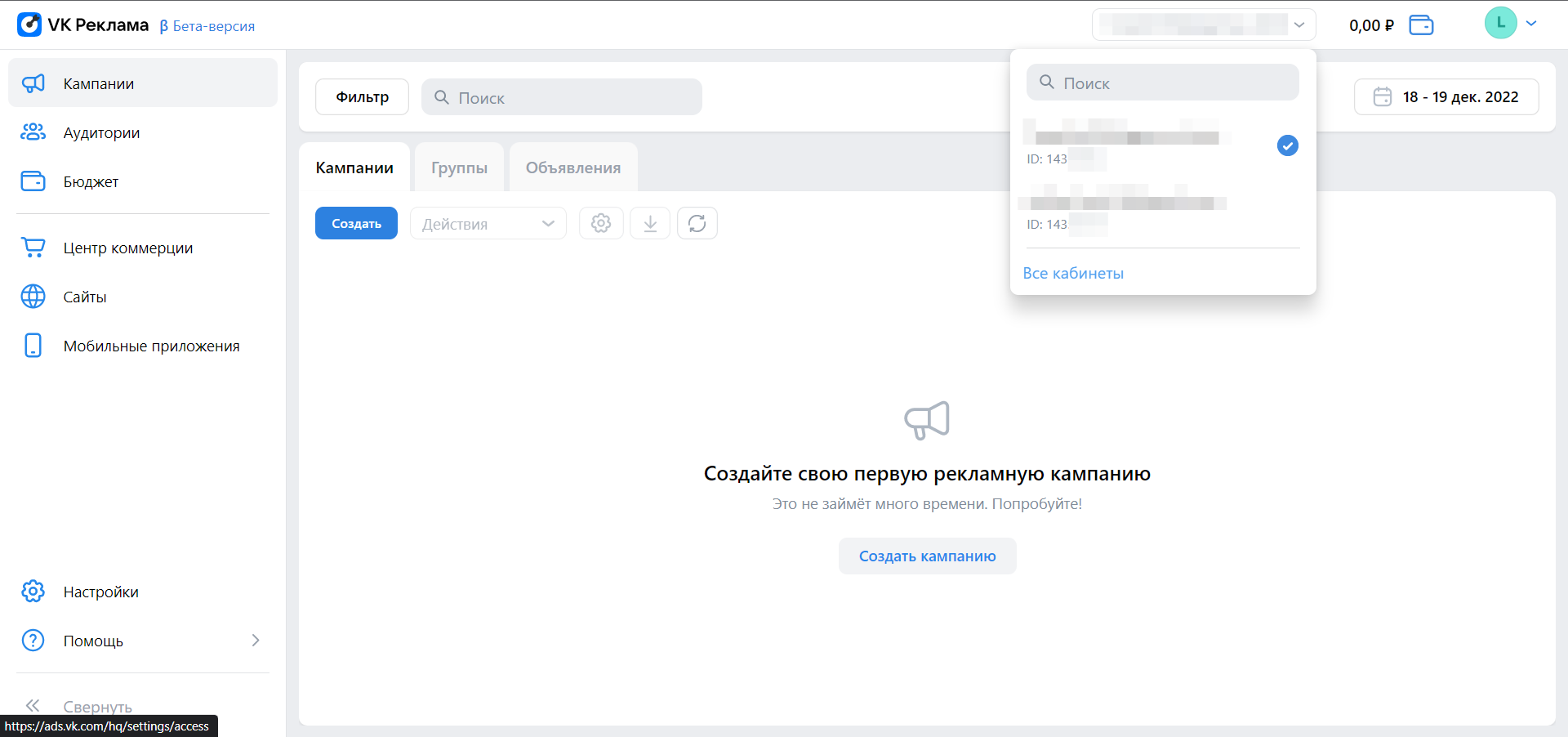Open Сайты menu item
This screenshot has height=737, width=1568.
click(143, 297)
